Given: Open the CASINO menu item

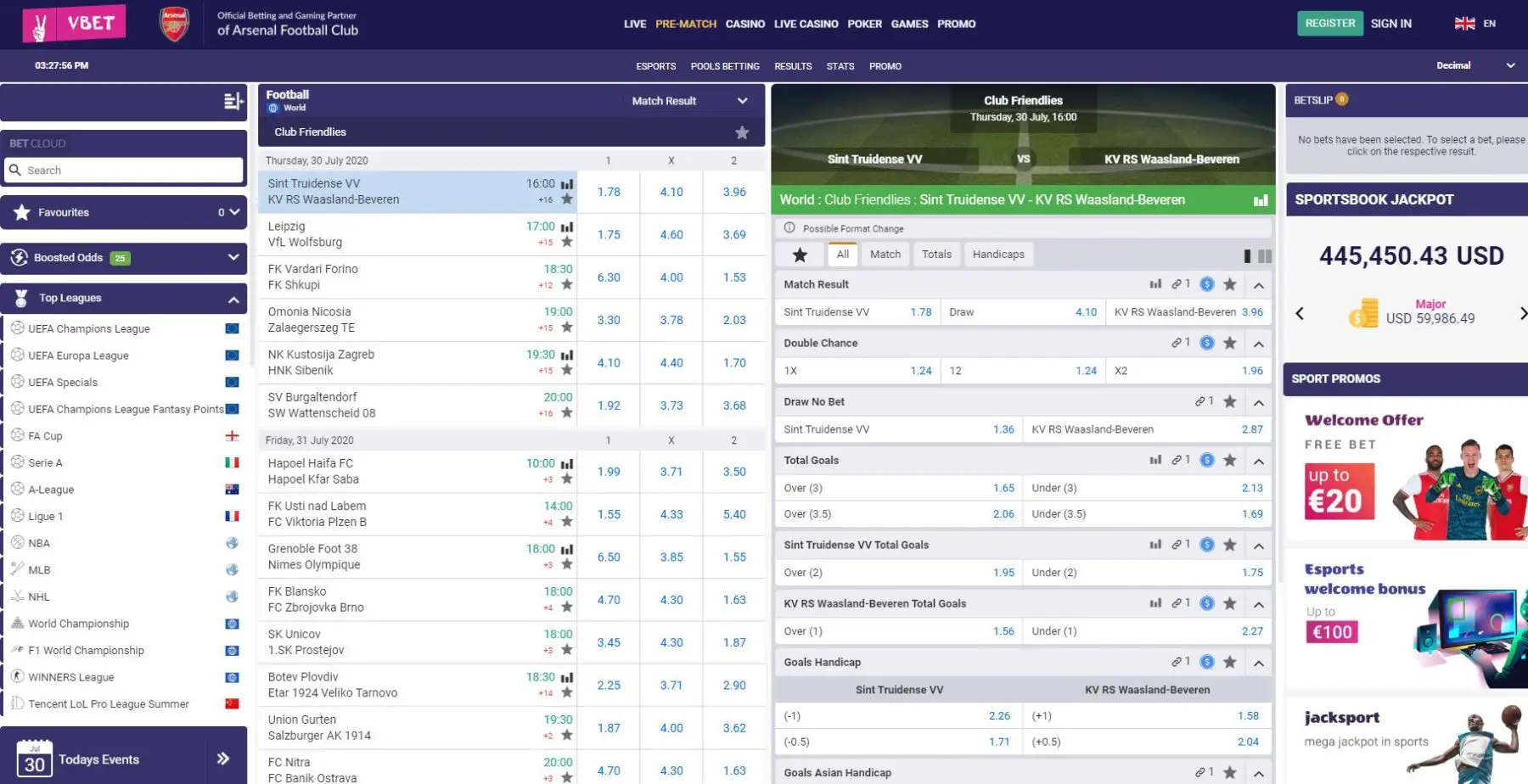Looking at the screenshot, I should (x=745, y=24).
